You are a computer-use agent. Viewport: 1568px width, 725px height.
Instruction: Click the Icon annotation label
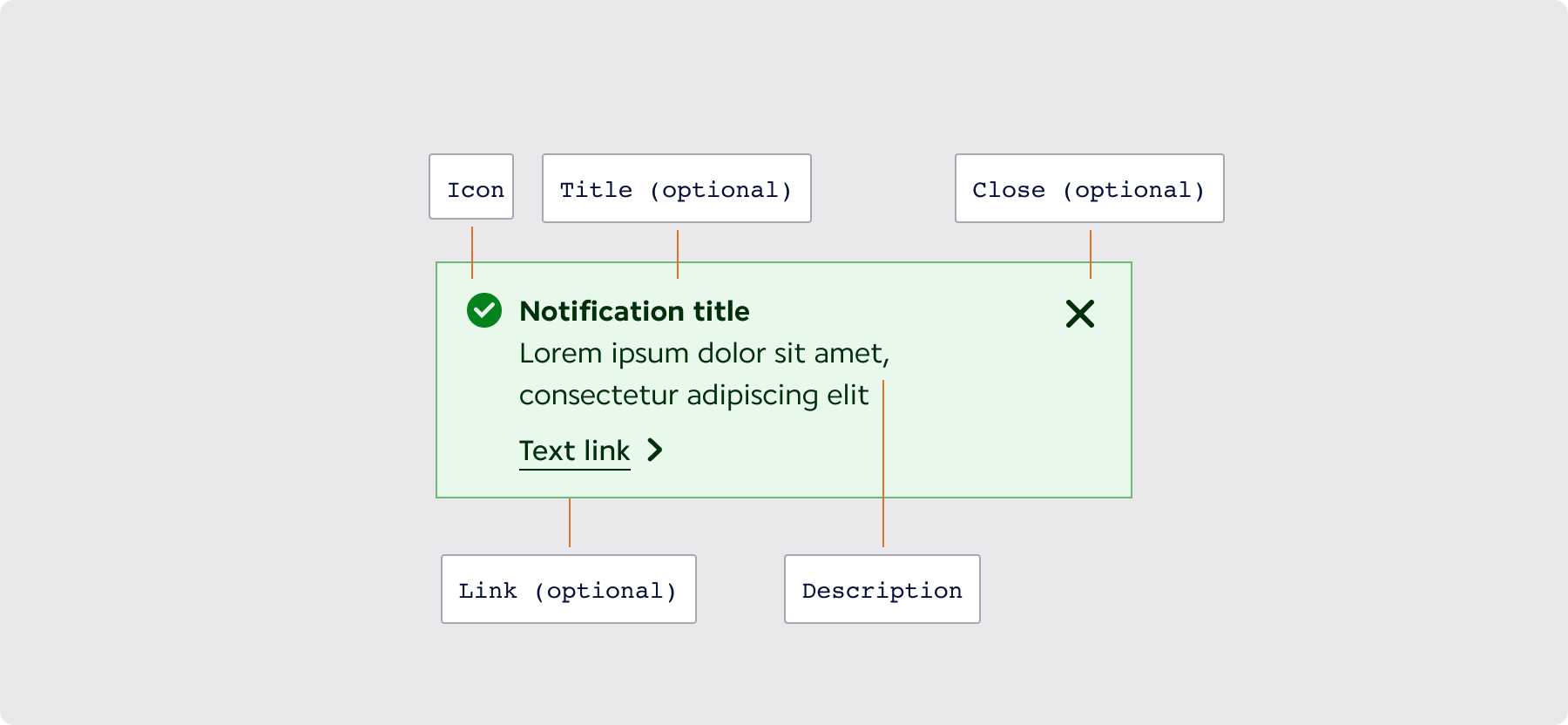click(471, 186)
